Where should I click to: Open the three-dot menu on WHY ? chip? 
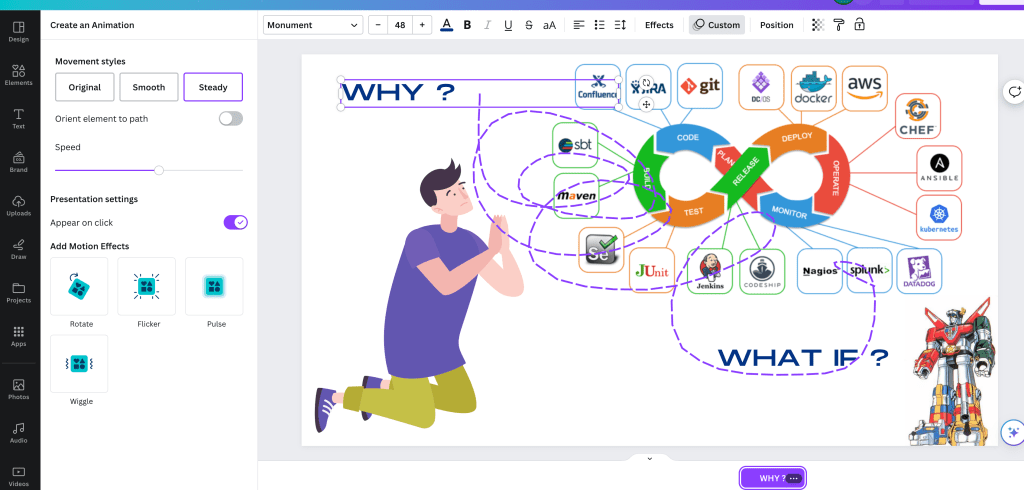(793, 478)
